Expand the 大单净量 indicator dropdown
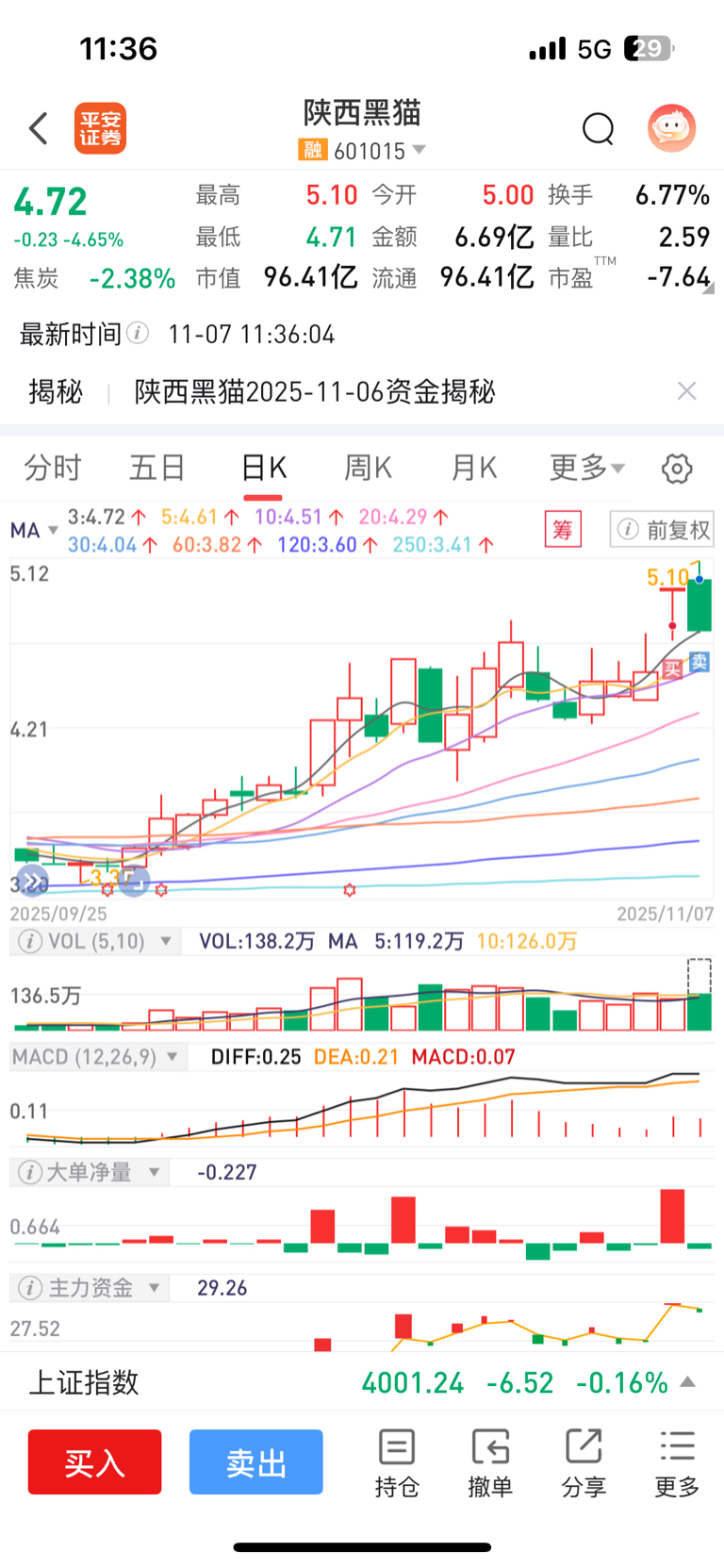The height and width of the screenshot is (1568, 724). (154, 1172)
